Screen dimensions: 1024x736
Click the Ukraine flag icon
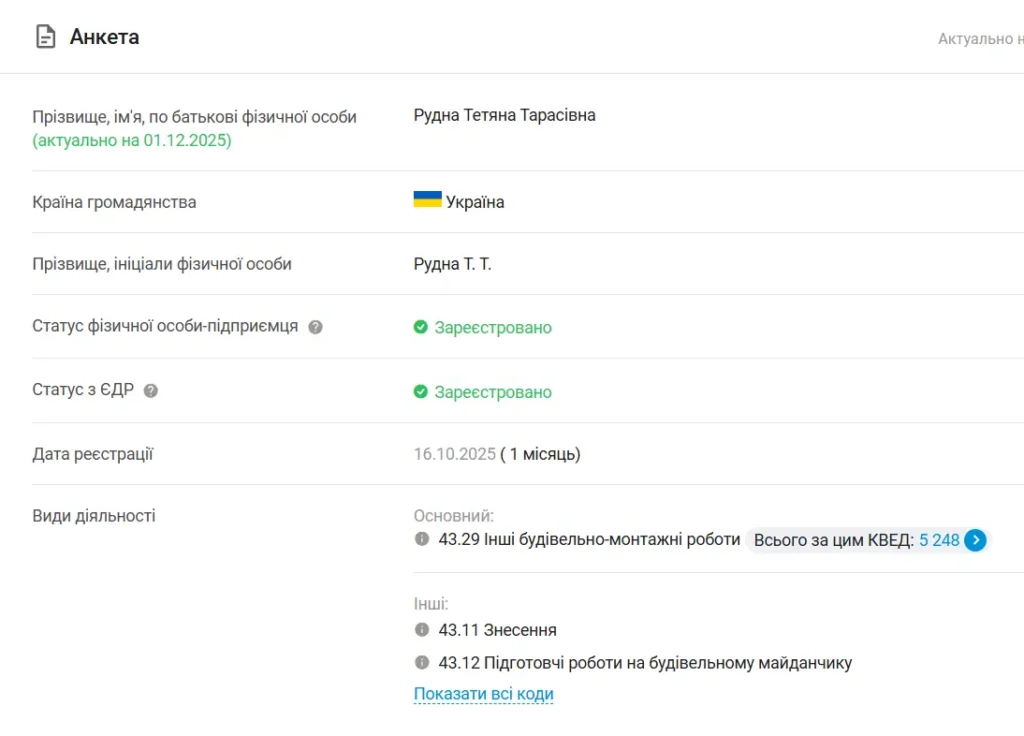(427, 200)
